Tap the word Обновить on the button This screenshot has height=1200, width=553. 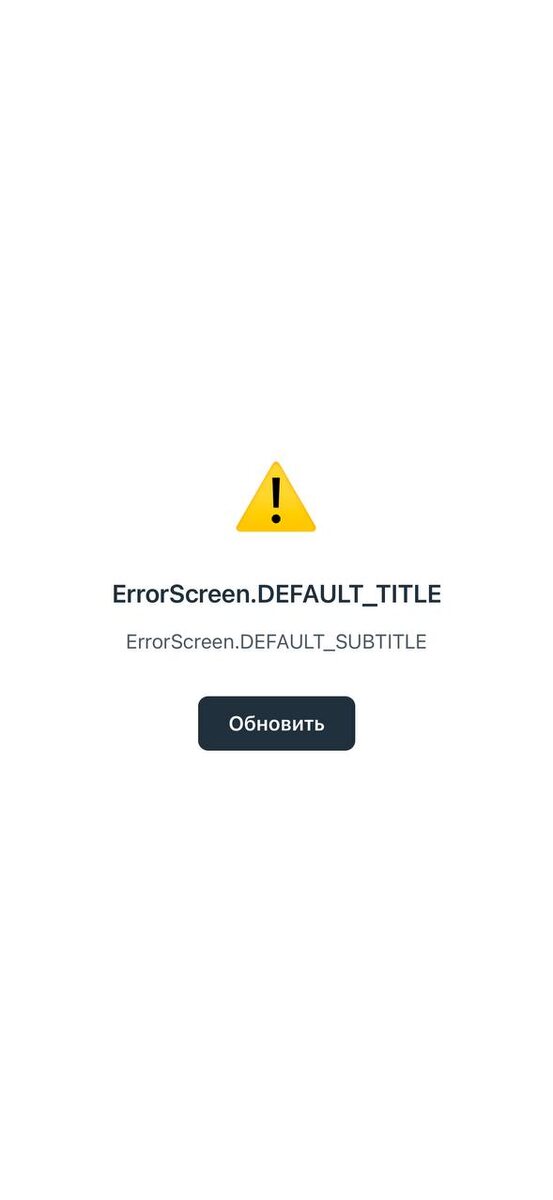(x=276, y=724)
